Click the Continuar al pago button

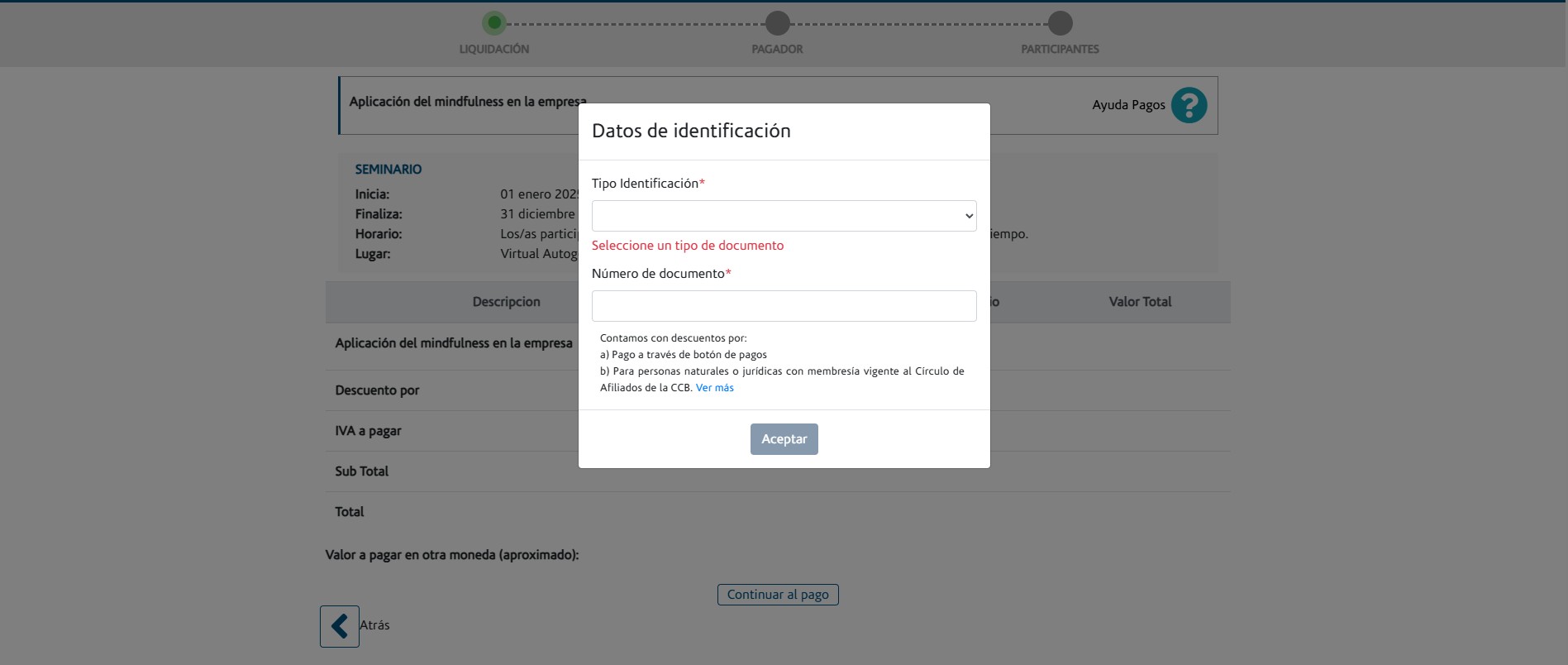point(778,595)
